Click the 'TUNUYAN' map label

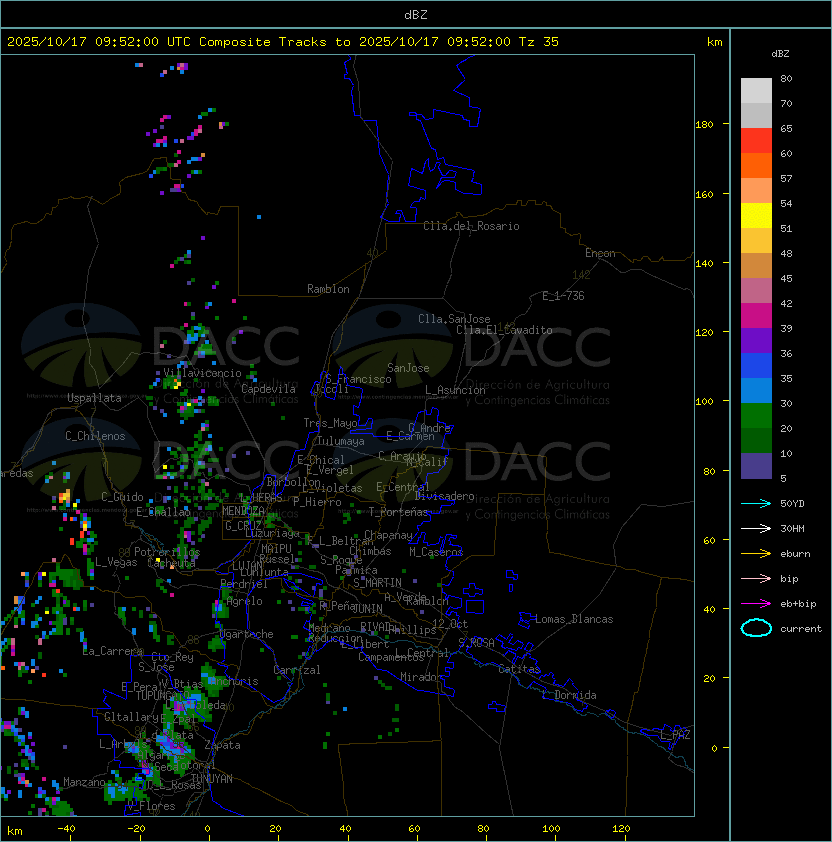pyautogui.click(x=211, y=779)
